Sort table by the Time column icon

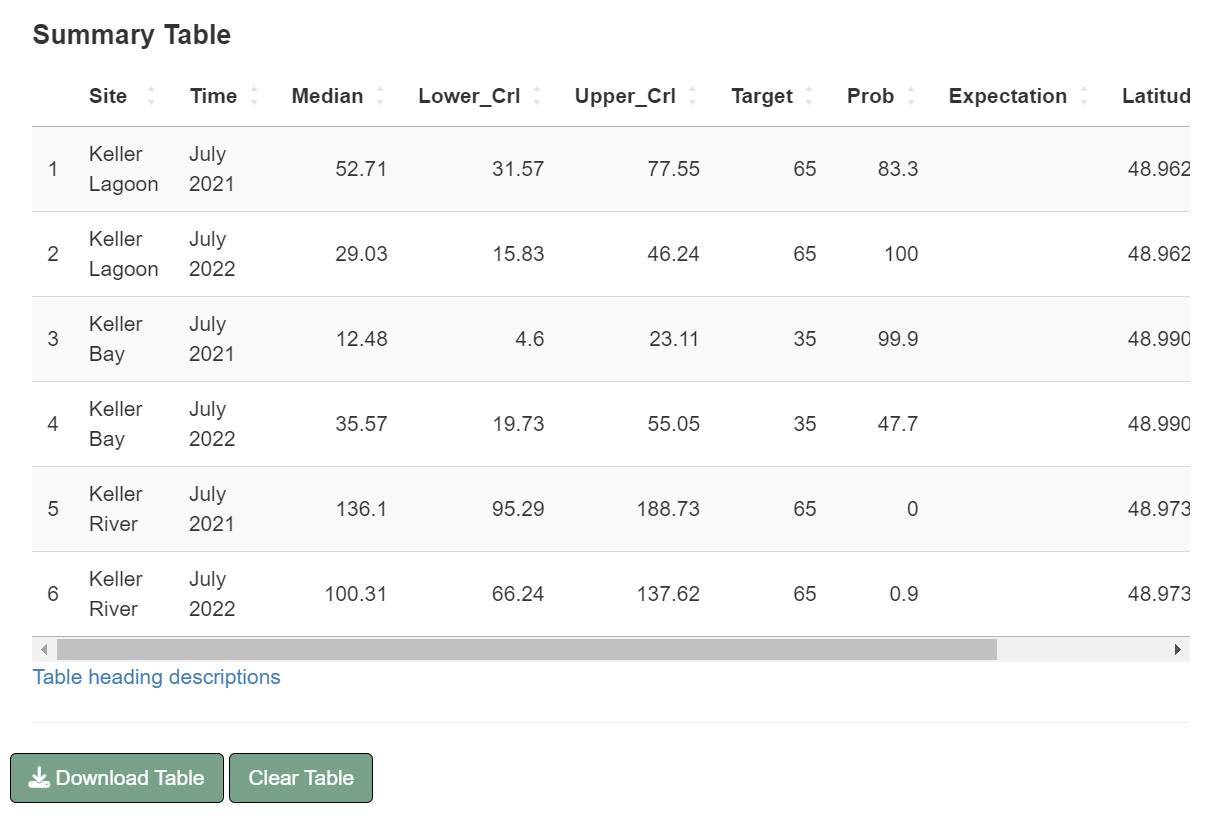coord(254,96)
